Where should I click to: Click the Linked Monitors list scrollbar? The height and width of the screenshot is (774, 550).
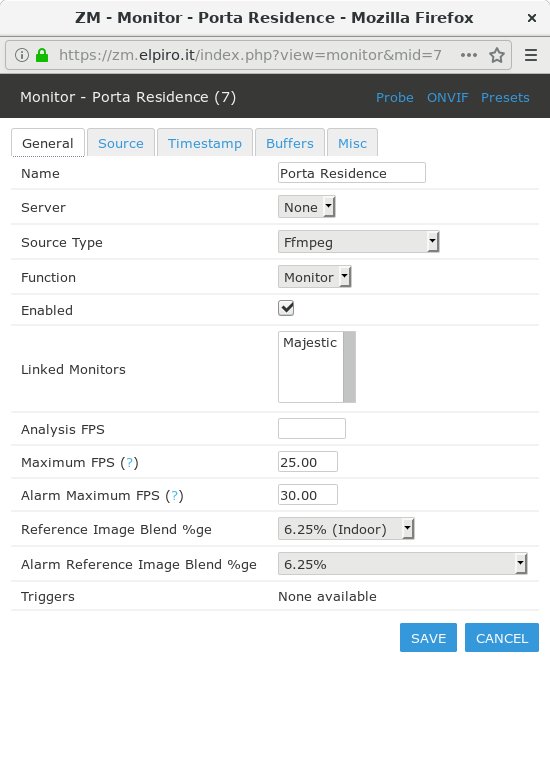coord(350,367)
